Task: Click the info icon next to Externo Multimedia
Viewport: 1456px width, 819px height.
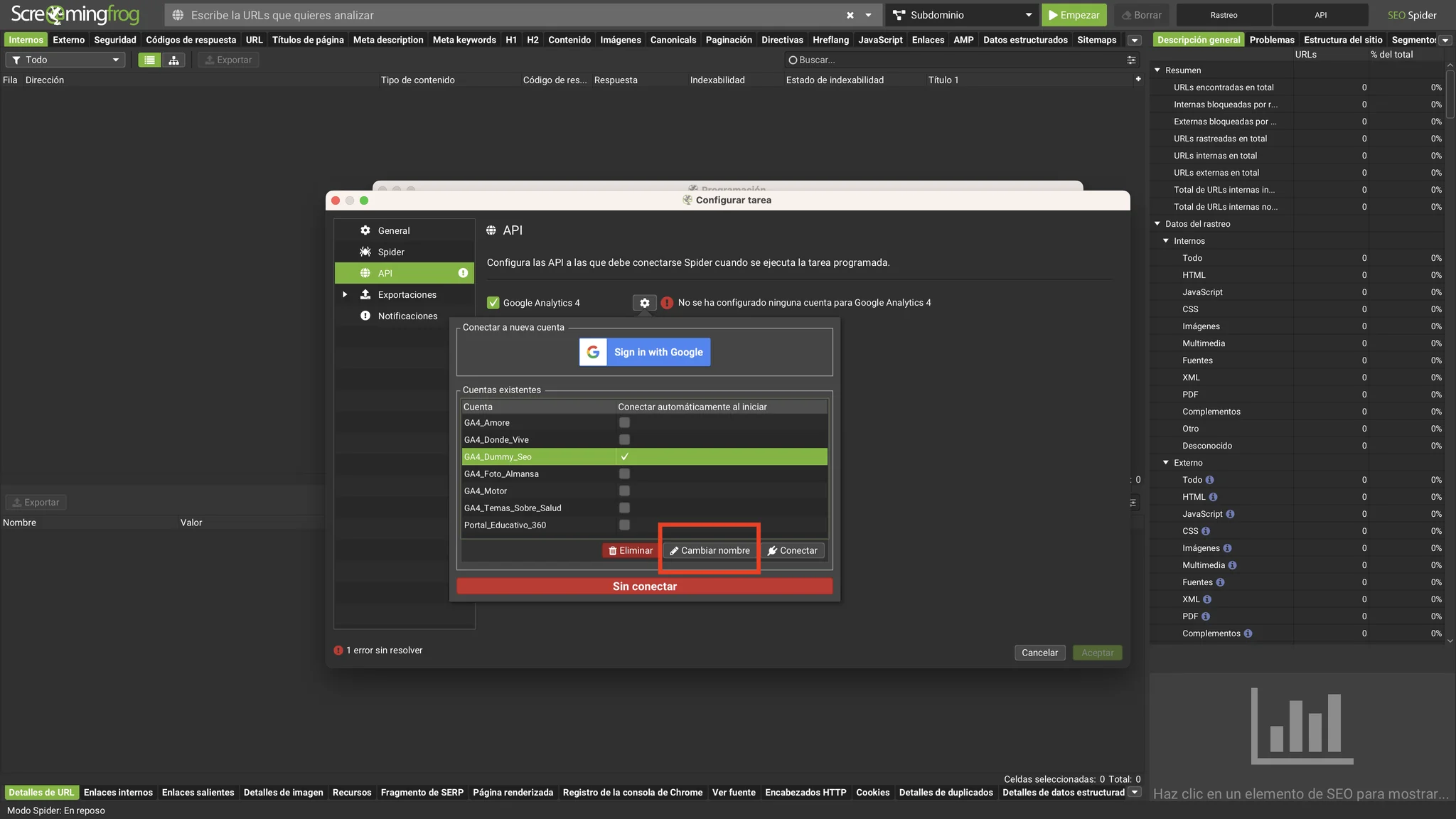Action: coord(1232,565)
